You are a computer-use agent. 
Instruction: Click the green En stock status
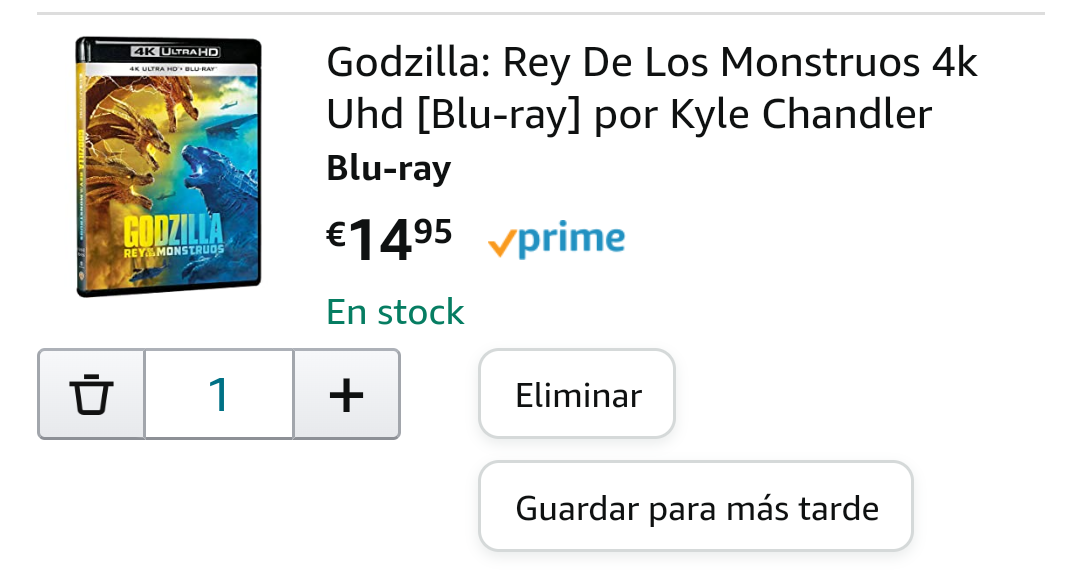click(395, 312)
